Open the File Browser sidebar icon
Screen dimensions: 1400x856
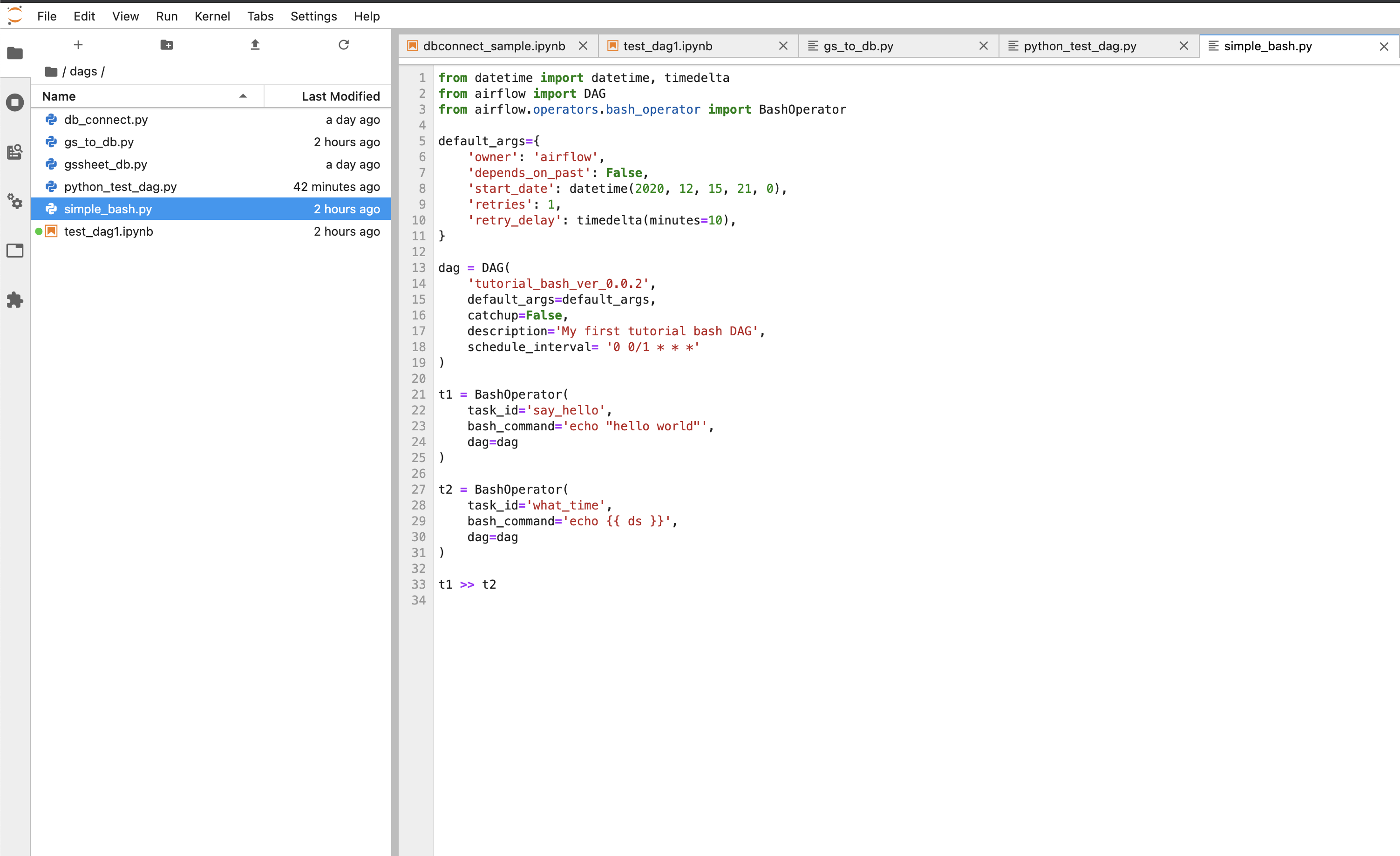tap(15, 54)
